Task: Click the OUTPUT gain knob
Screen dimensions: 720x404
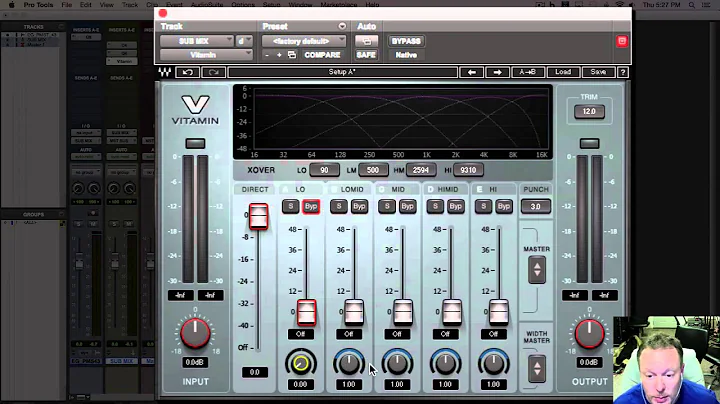Action: pyautogui.click(x=589, y=333)
